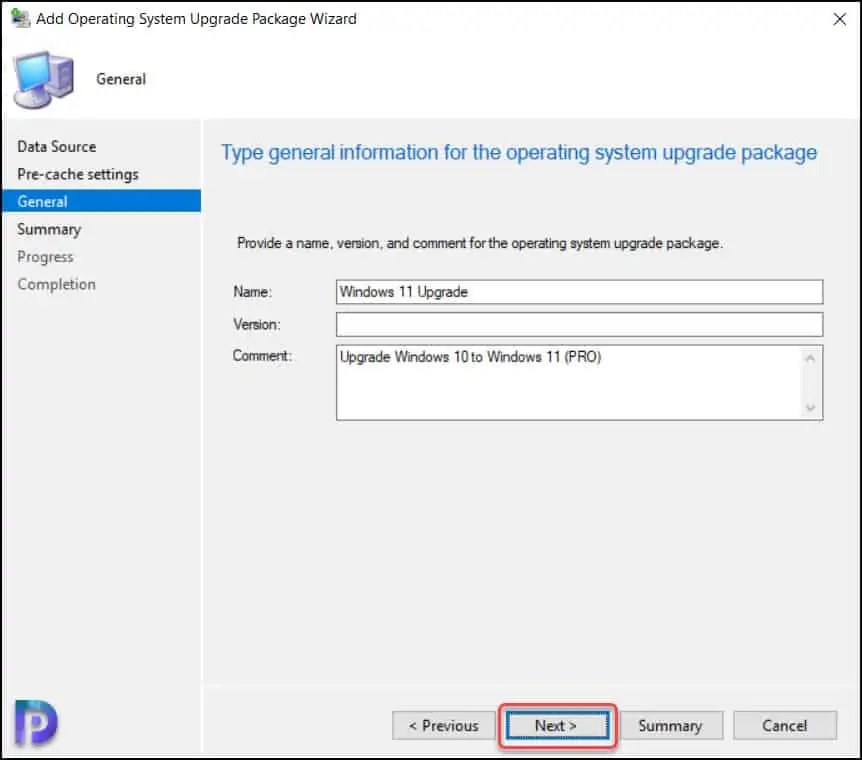The image size is (862, 760).
Task: Cancel the upgrade package wizard
Action: (x=784, y=726)
